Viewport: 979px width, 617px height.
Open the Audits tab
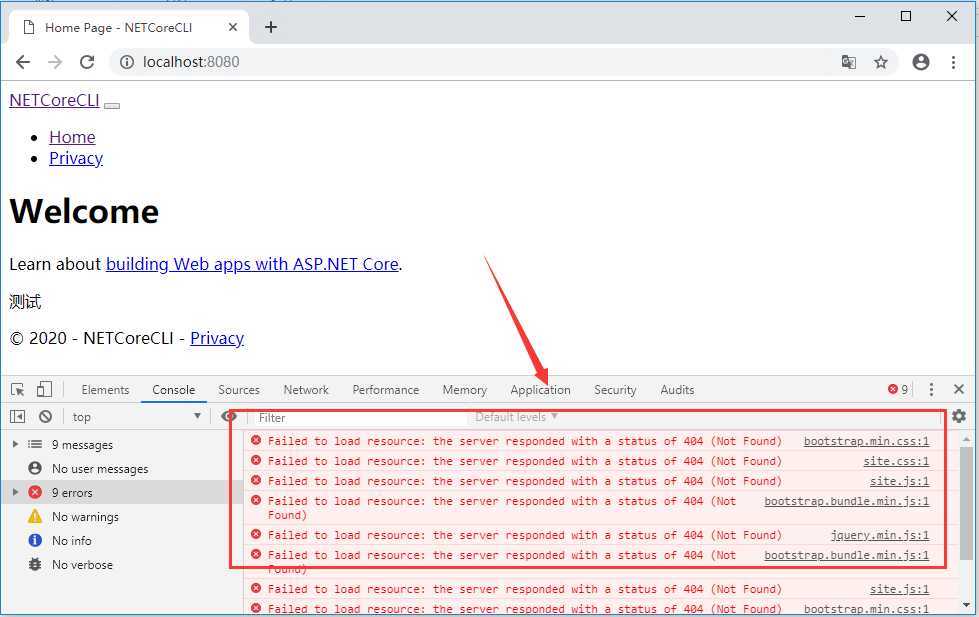click(677, 390)
